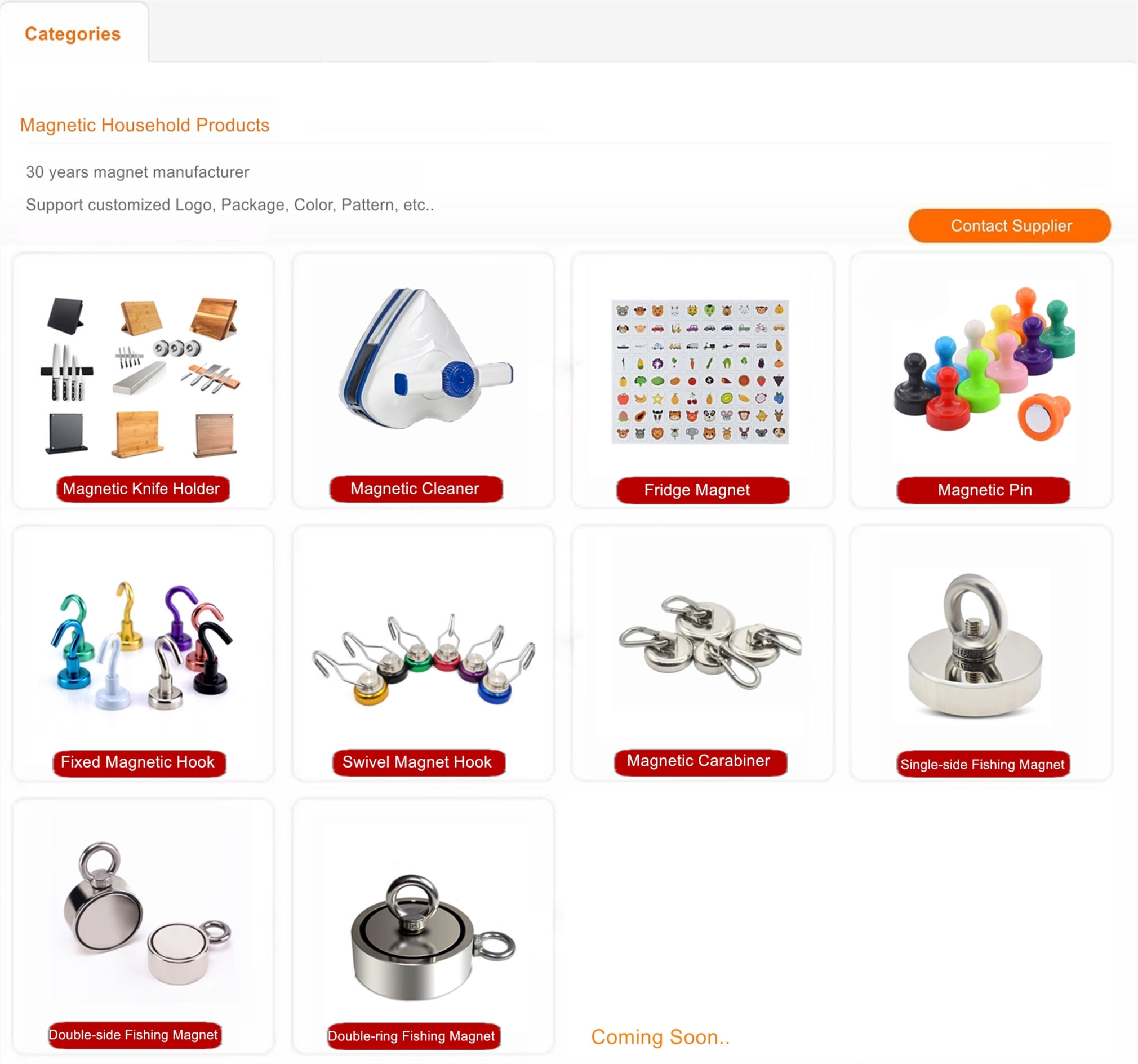Open Magnetic Household Products heading link
Viewport: 1138px width, 1064px height.
coord(145,125)
